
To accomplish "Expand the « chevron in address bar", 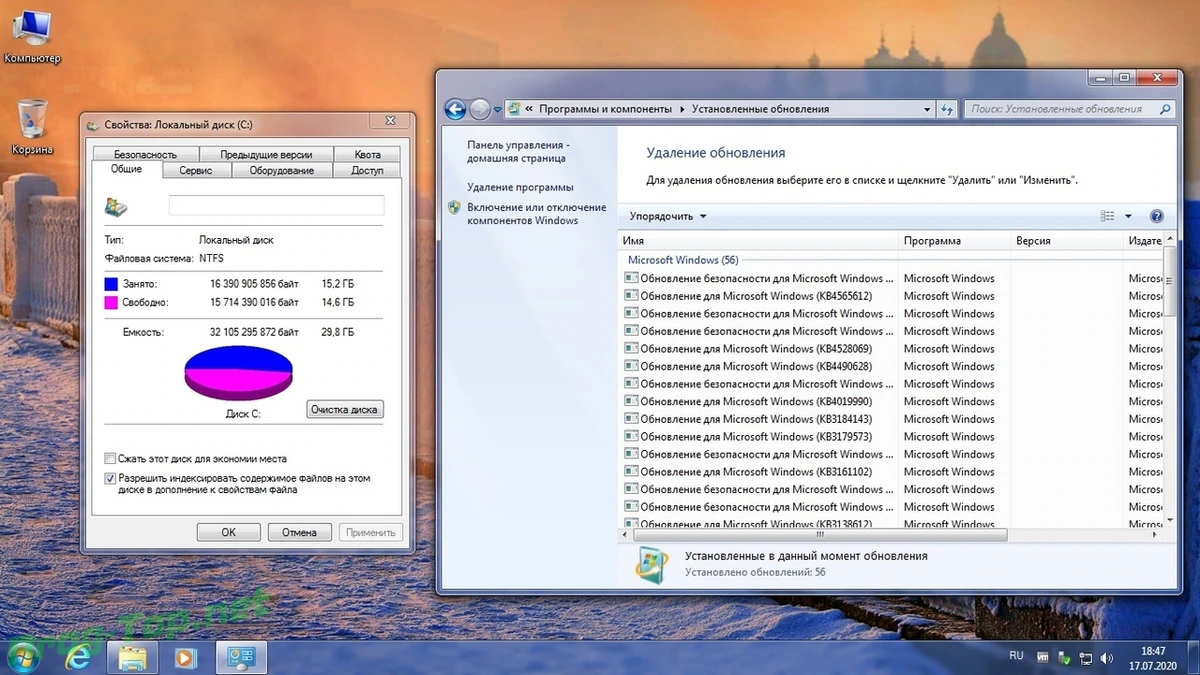I will coord(528,109).
